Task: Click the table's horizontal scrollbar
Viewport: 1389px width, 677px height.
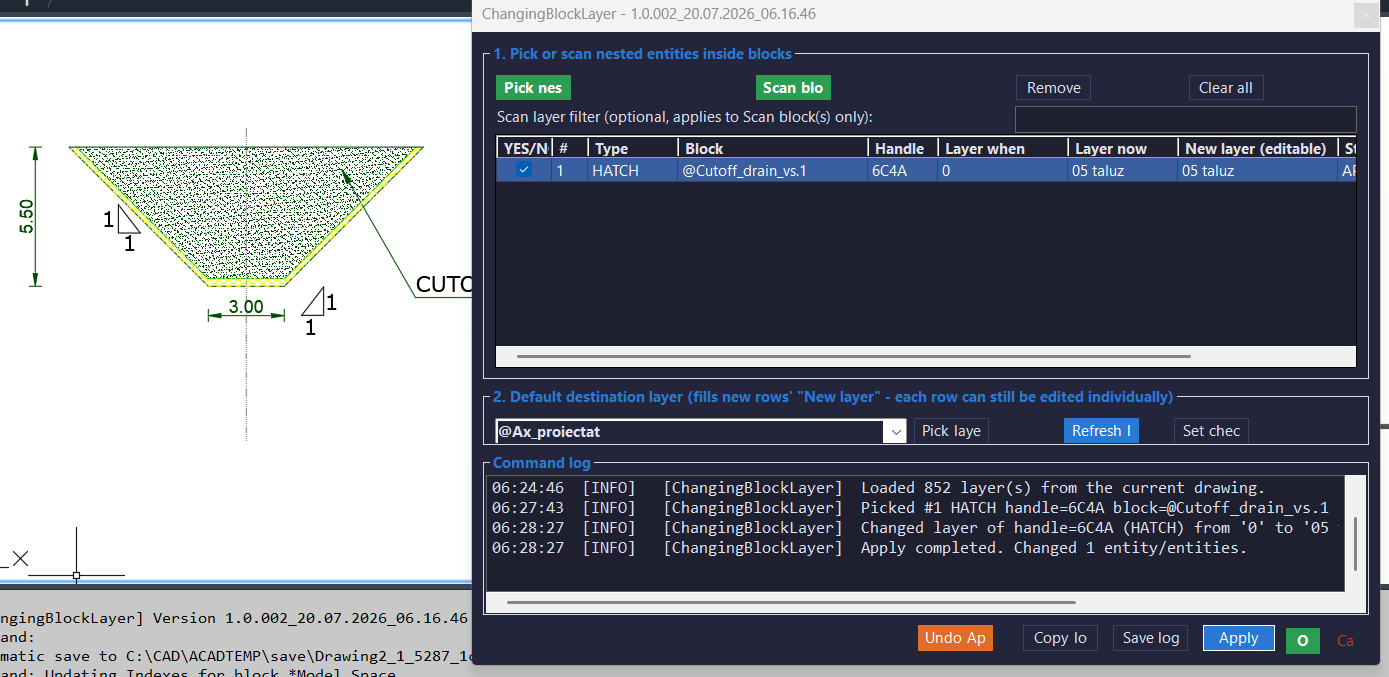Action: [x=853, y=356]
